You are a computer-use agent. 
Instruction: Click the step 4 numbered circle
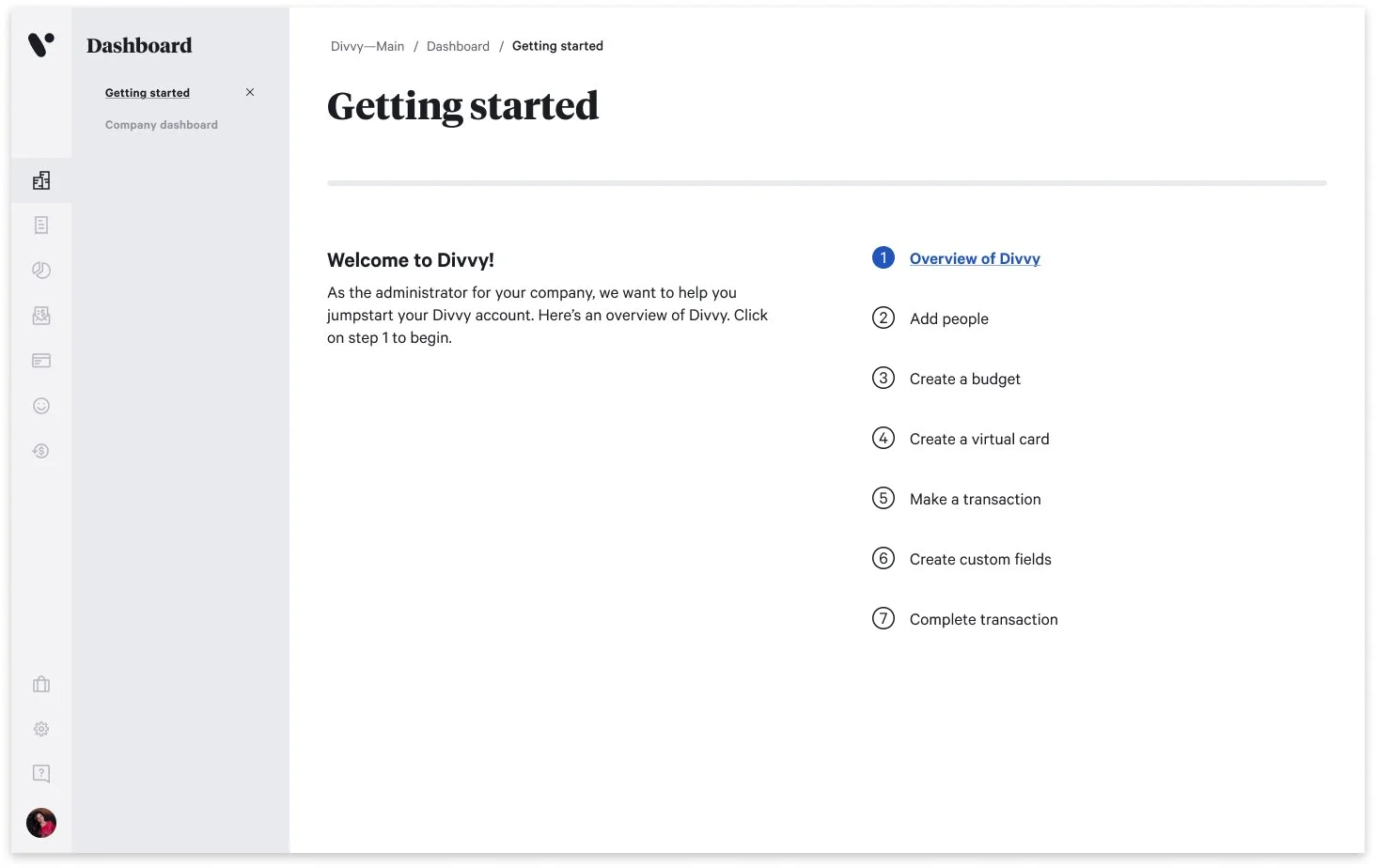pyautogui.click(x=883, y=438)
